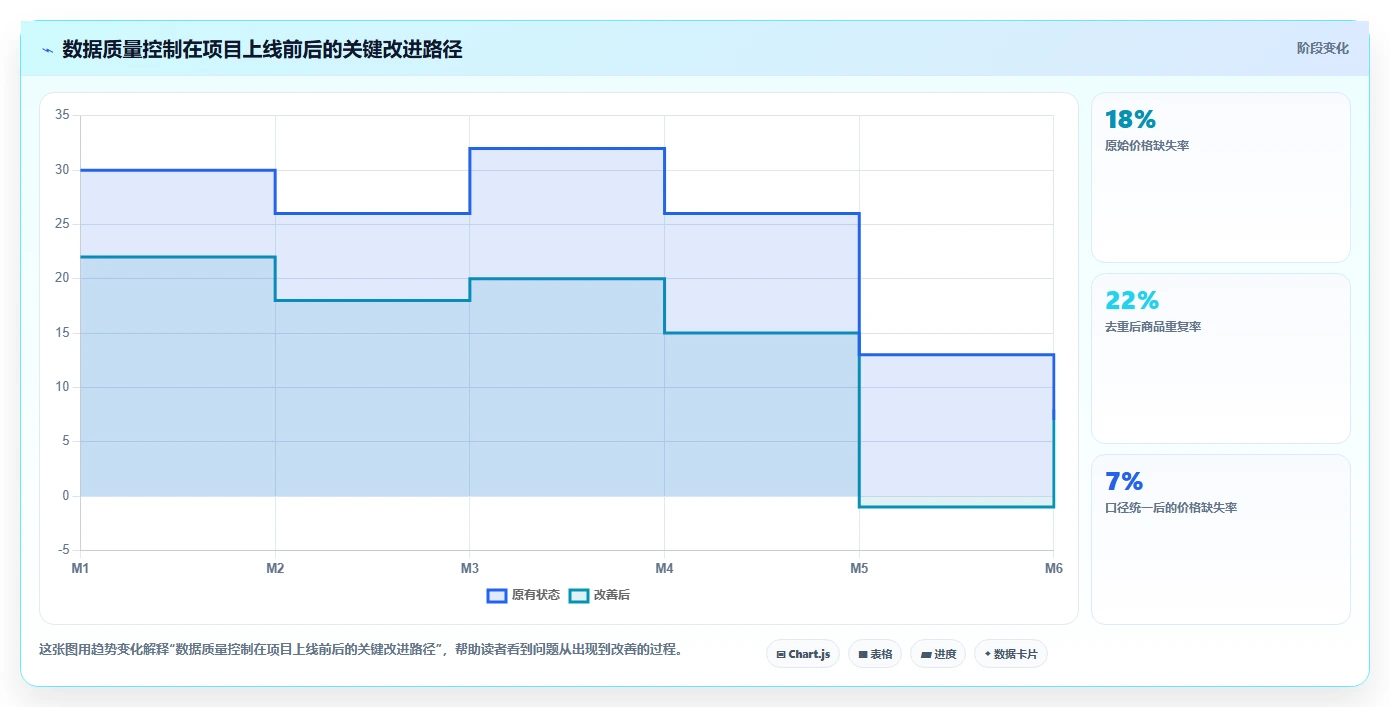Viewport: 1390px width, 707px height.
Task: Click the 10 y-axis value
Action: click(62, 387)
